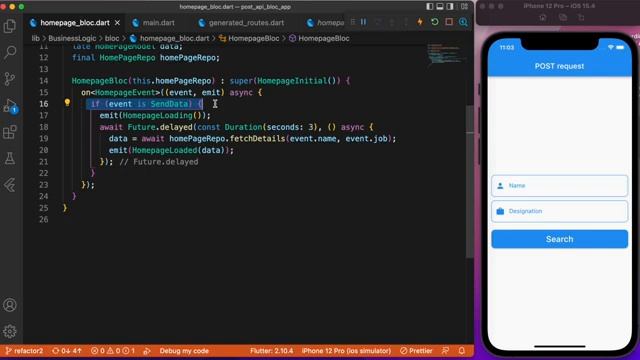Click the Name input field in simulator
Screen dimensions: 640x360
tap(559, 186)
